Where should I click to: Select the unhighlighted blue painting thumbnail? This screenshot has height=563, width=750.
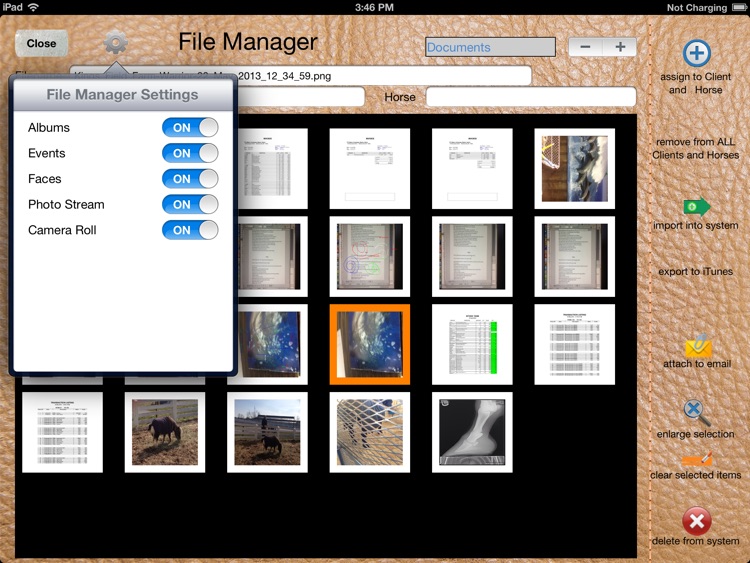coord(273,344)
